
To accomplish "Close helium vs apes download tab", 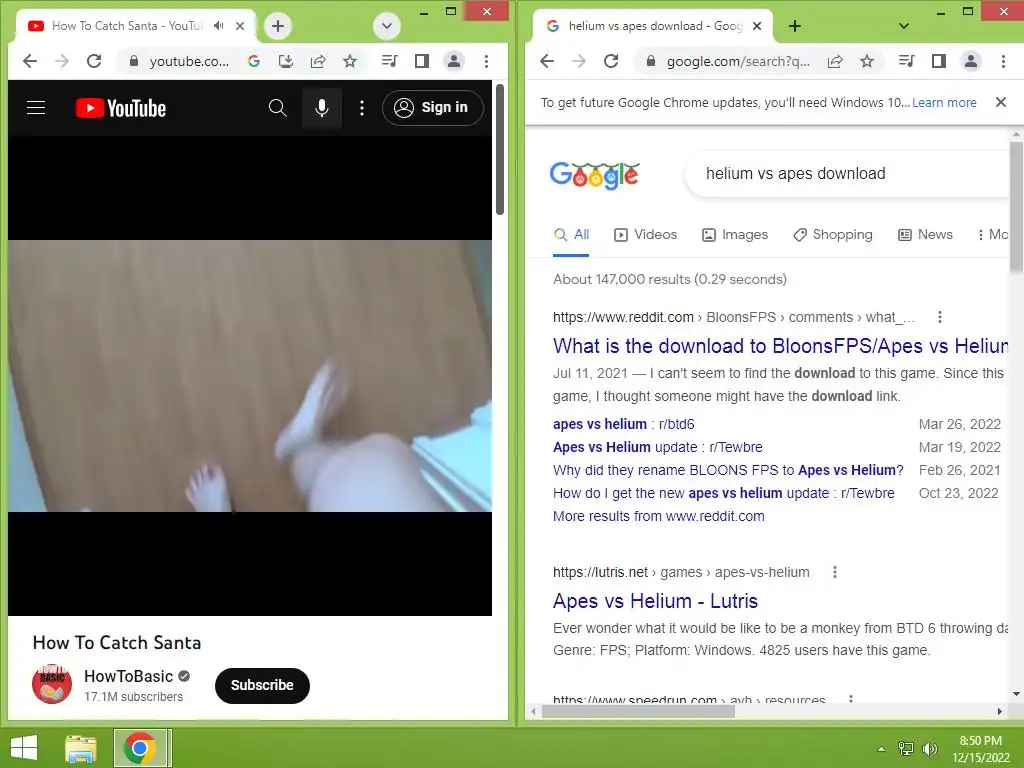I will click(757, 25).
